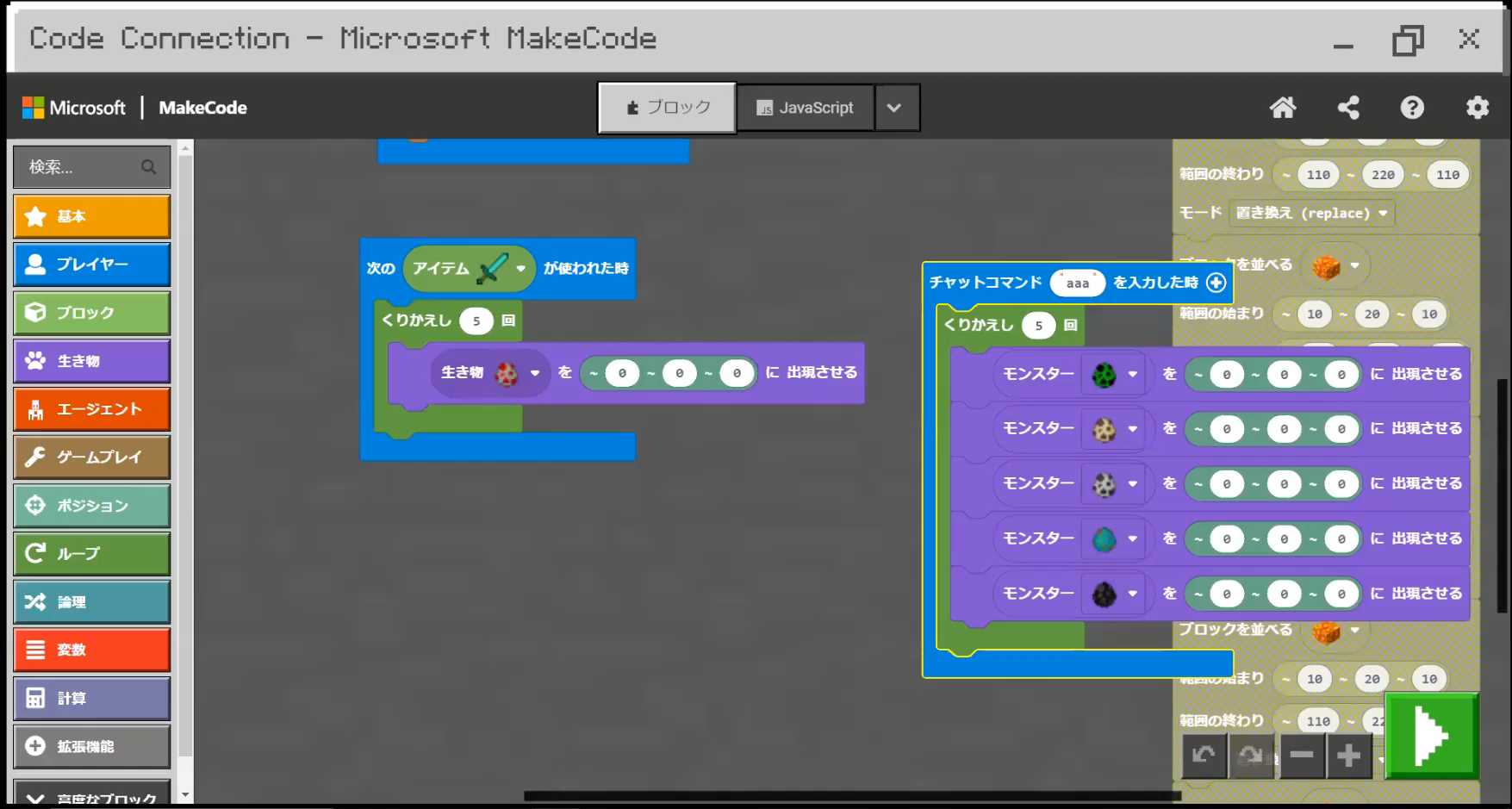Image resolution: width=1512 pixels, height=809 pixels.
Task: Open the 論理 category
Action: click(x=92, y=602)
